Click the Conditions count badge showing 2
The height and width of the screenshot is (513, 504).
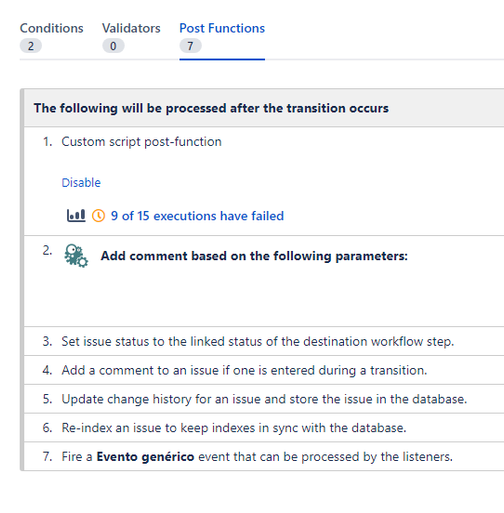click(x=31, y=46)
